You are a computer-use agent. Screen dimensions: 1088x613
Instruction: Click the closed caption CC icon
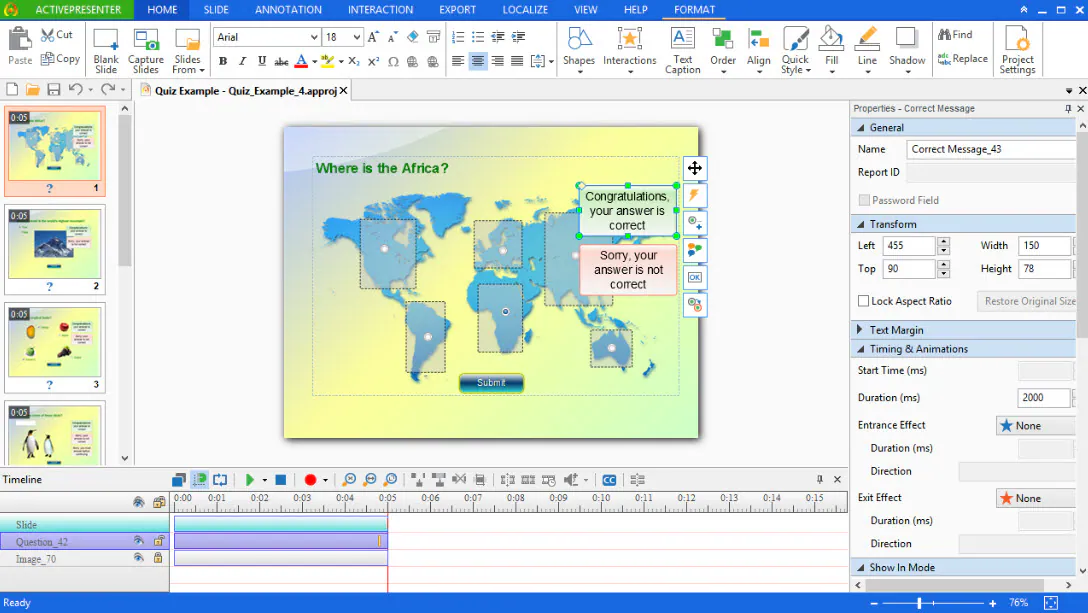(x=608, y=480)
